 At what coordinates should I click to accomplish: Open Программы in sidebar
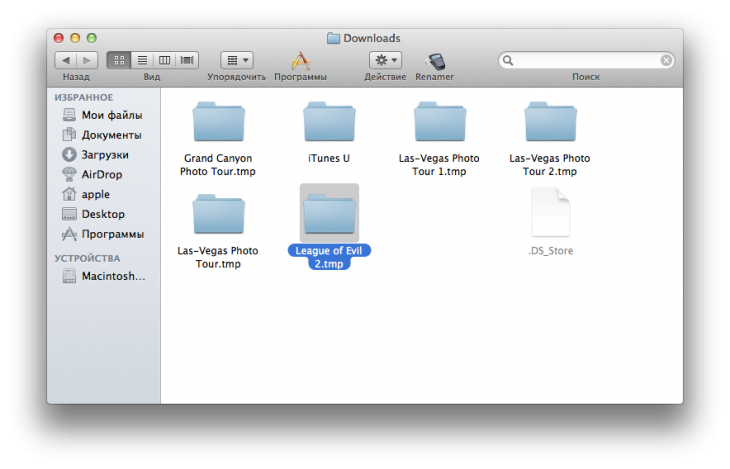(x=103, y=234)
